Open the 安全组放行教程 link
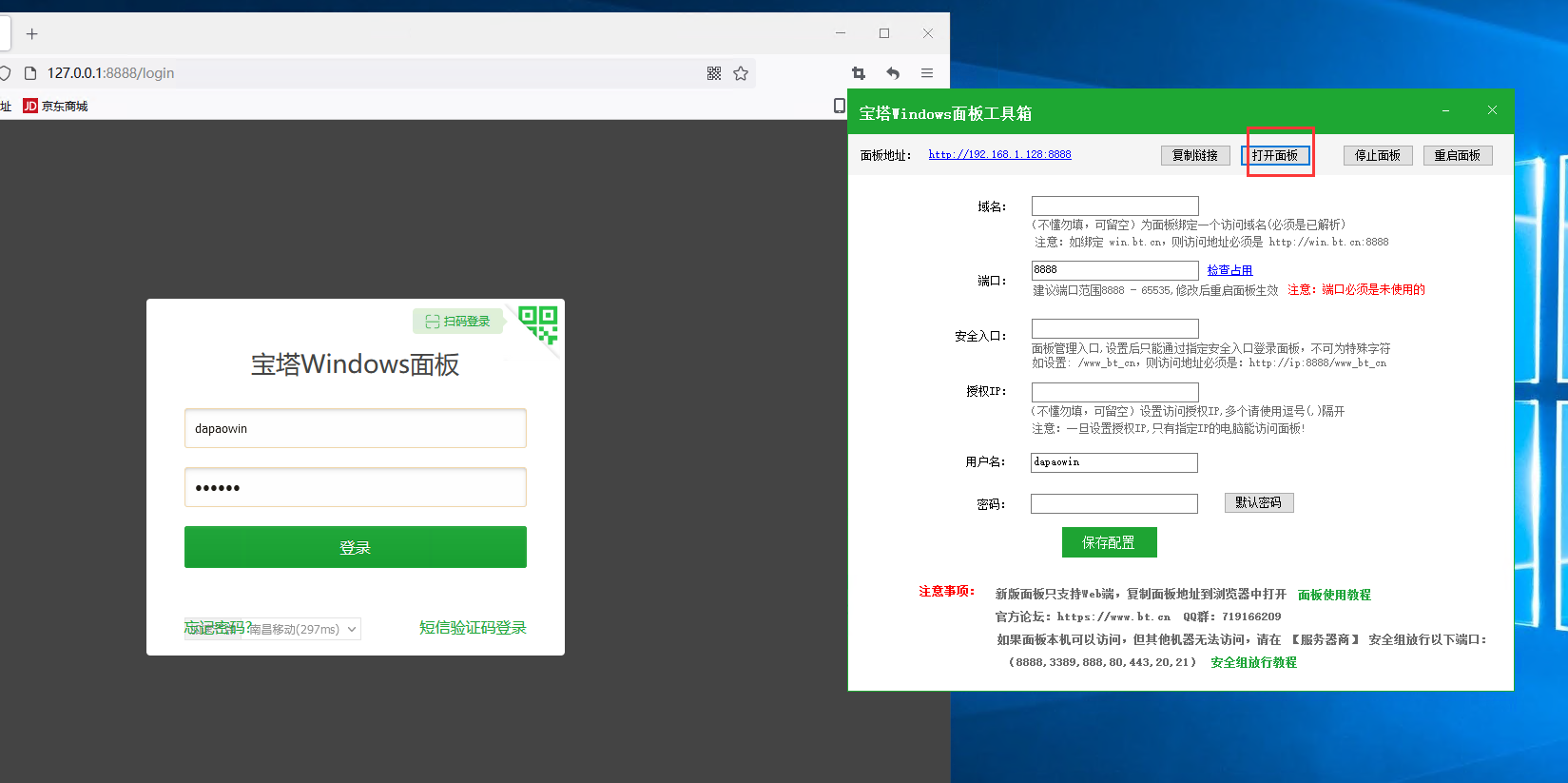 coord(1253,662)
